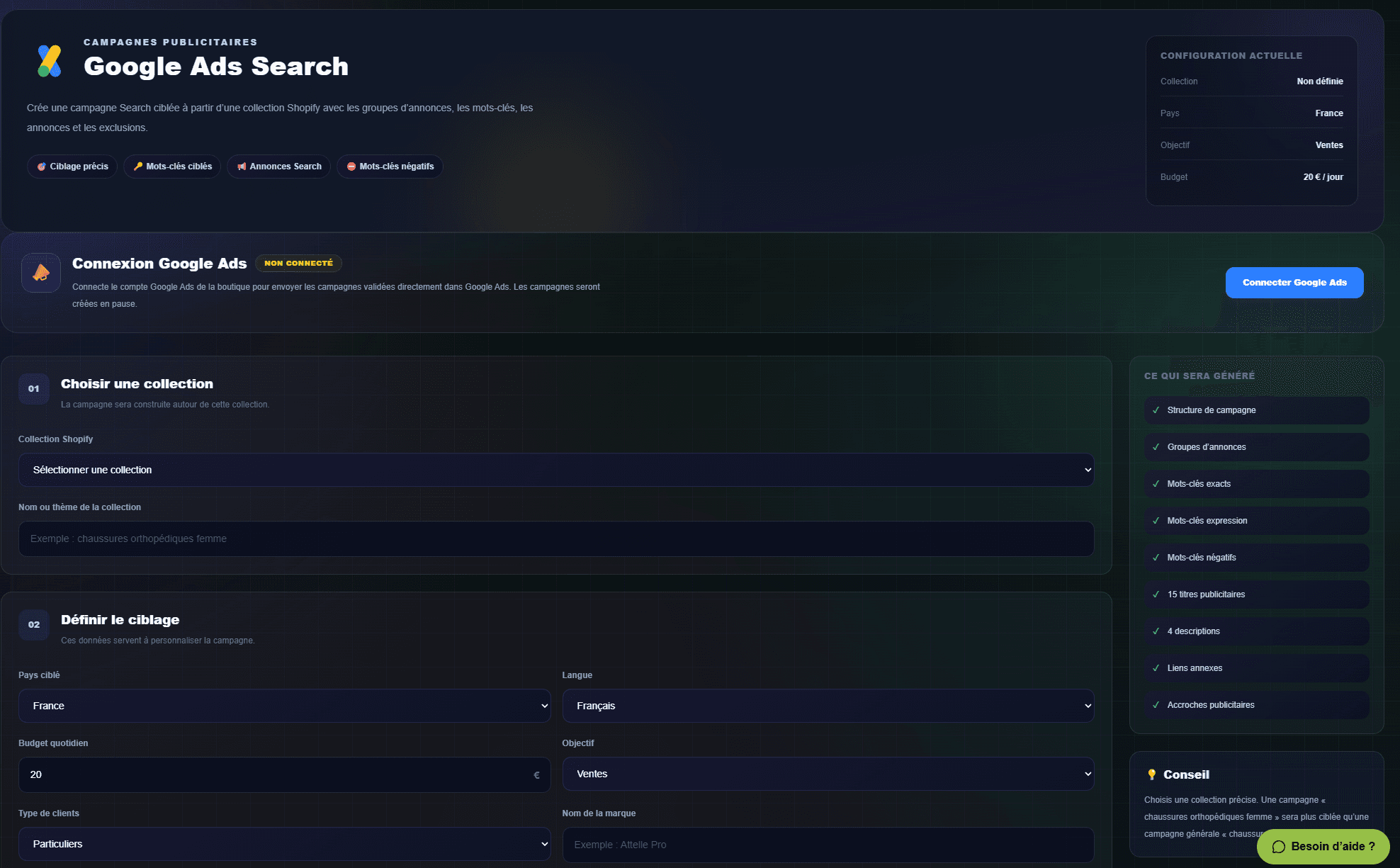Click the key icon in Mots-clés ciblés chip

tap(138, 167)
